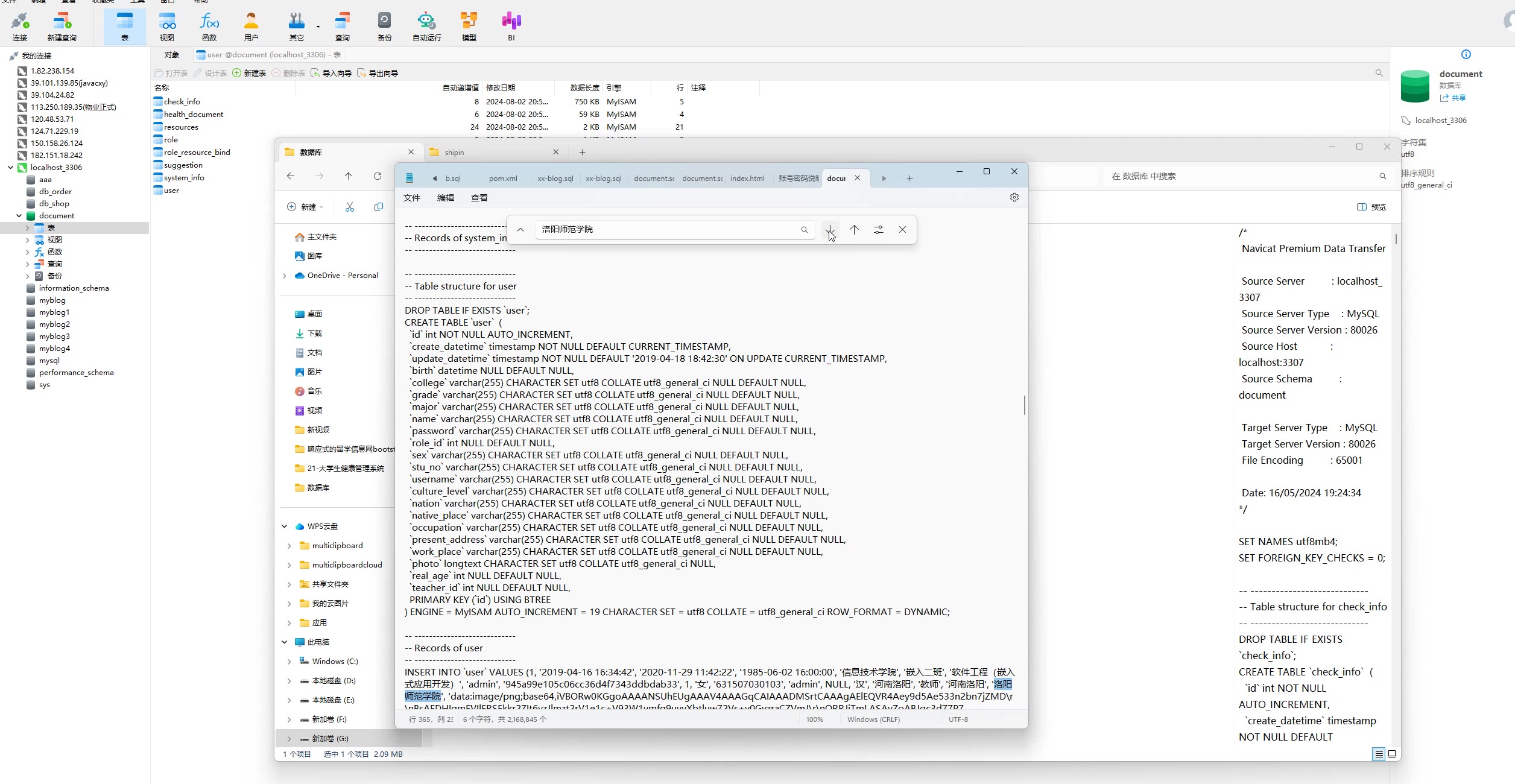Select the myblog database in tree
This screenshot has height=784, width=1515.
[x=52, y=300]
